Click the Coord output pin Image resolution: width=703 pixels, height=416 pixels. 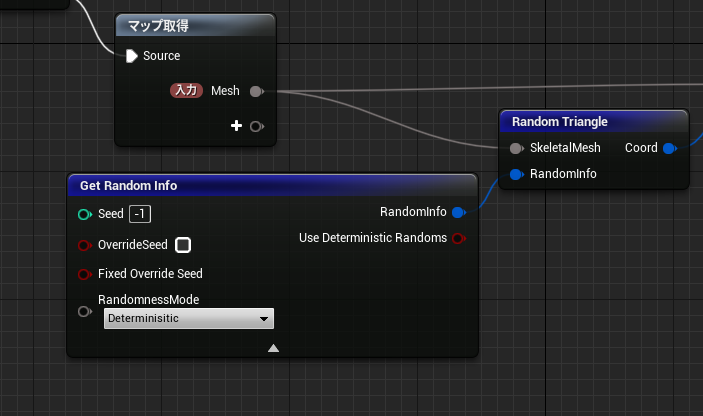point(670,148)
